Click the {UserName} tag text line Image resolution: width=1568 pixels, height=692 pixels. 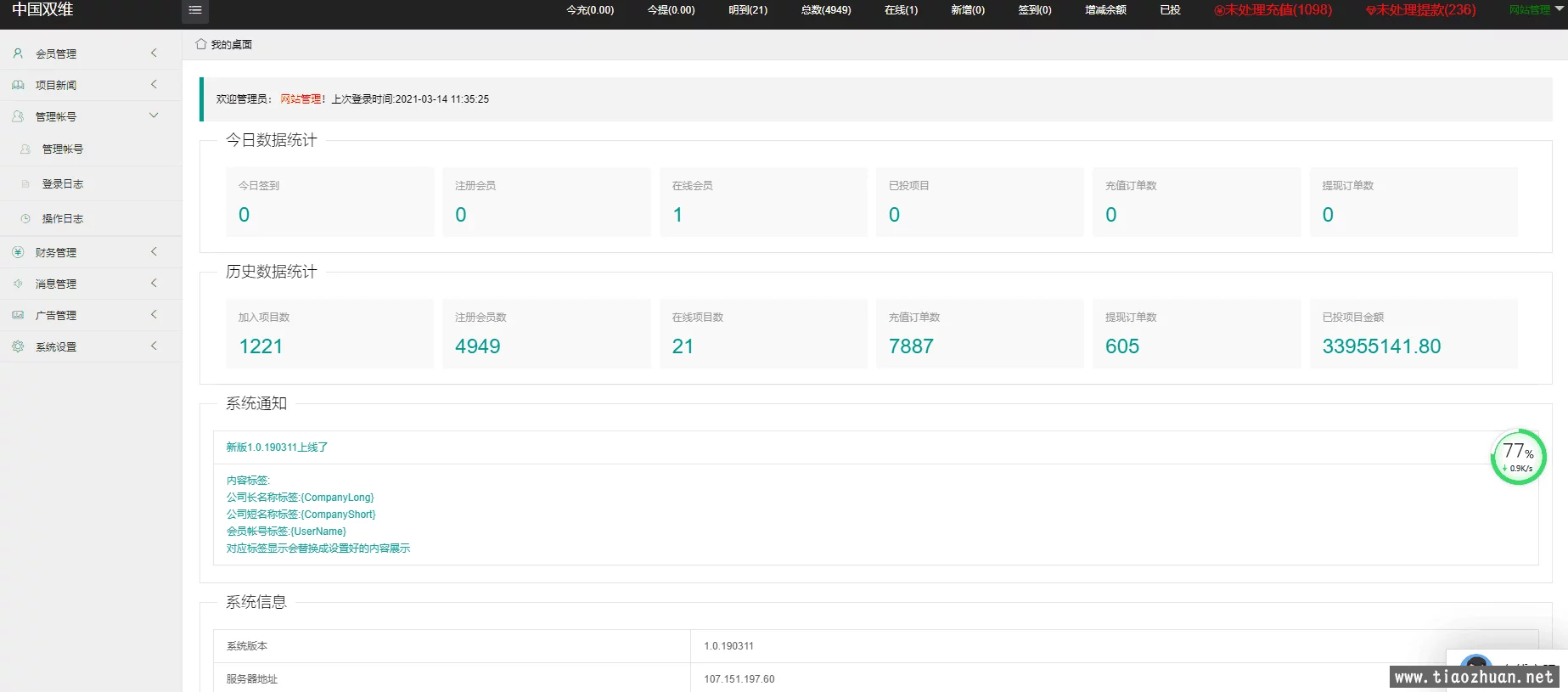point(286,532)
